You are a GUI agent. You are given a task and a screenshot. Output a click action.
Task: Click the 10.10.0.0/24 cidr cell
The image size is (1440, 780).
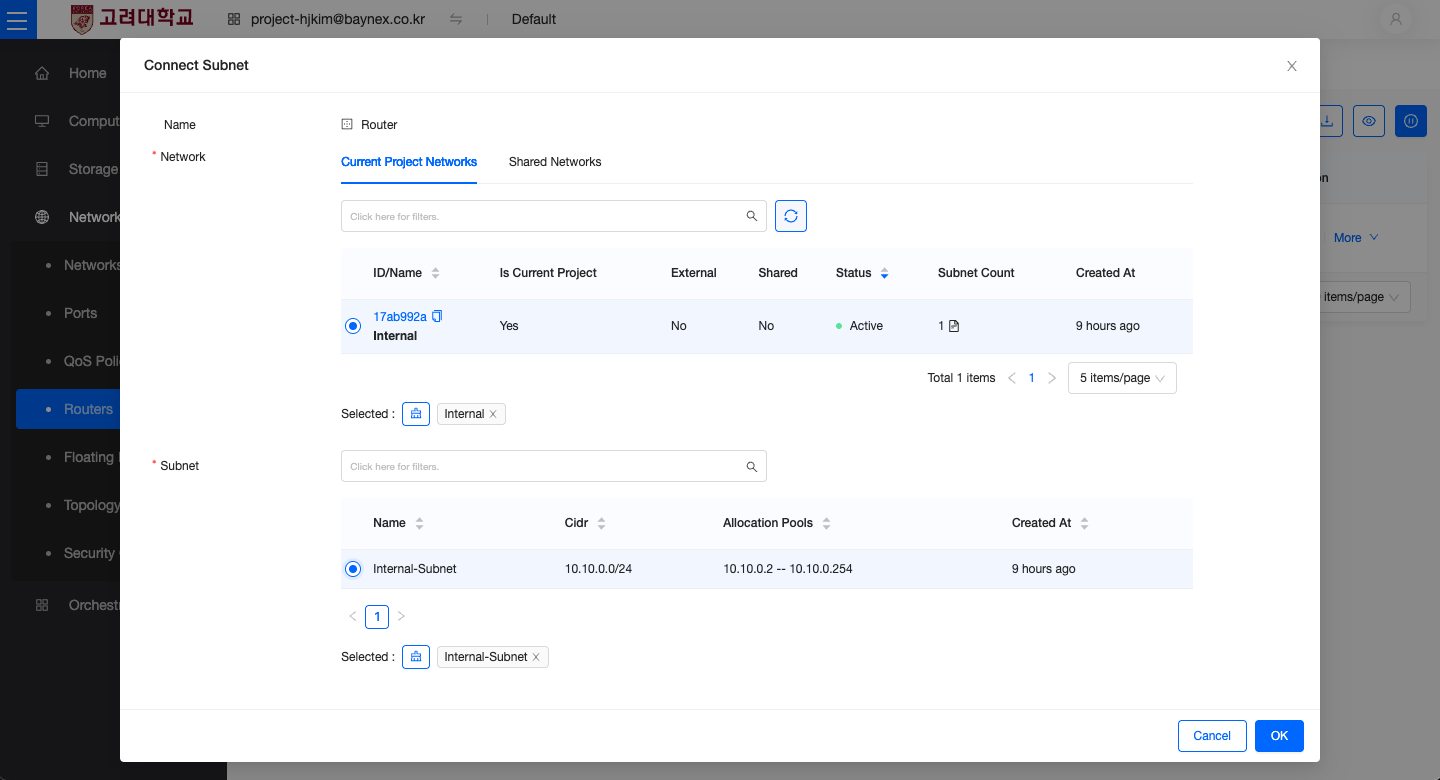click(598, 569)
